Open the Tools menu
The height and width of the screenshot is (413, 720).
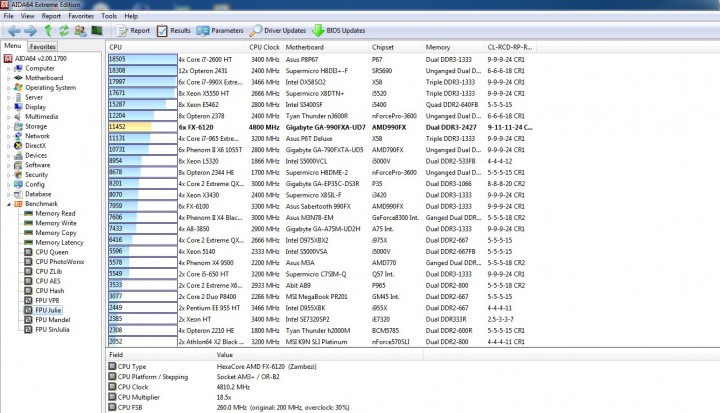(109, 16)
